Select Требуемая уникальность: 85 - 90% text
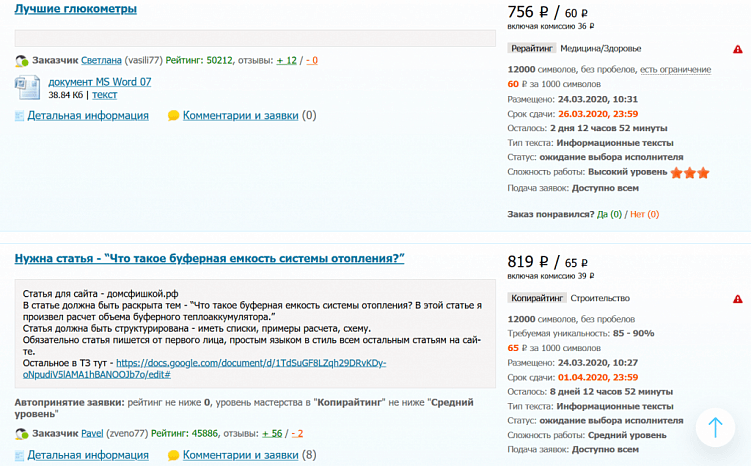This screenshot has width=751, height=466. (x=581, y=333)
